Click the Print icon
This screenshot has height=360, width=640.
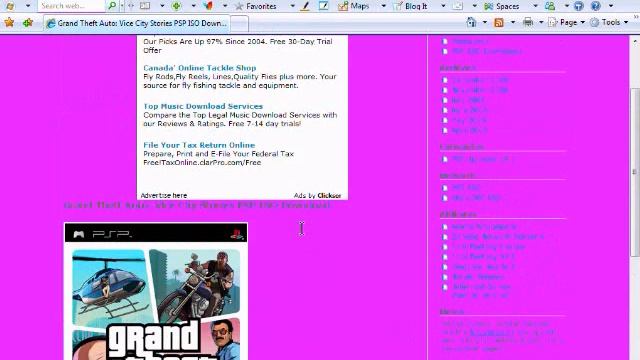pyautogui.click(x=528, y=22)
